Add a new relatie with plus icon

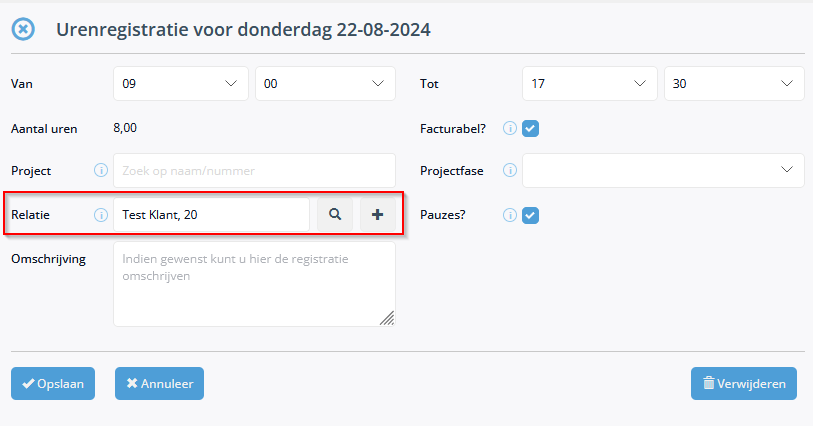377,215
